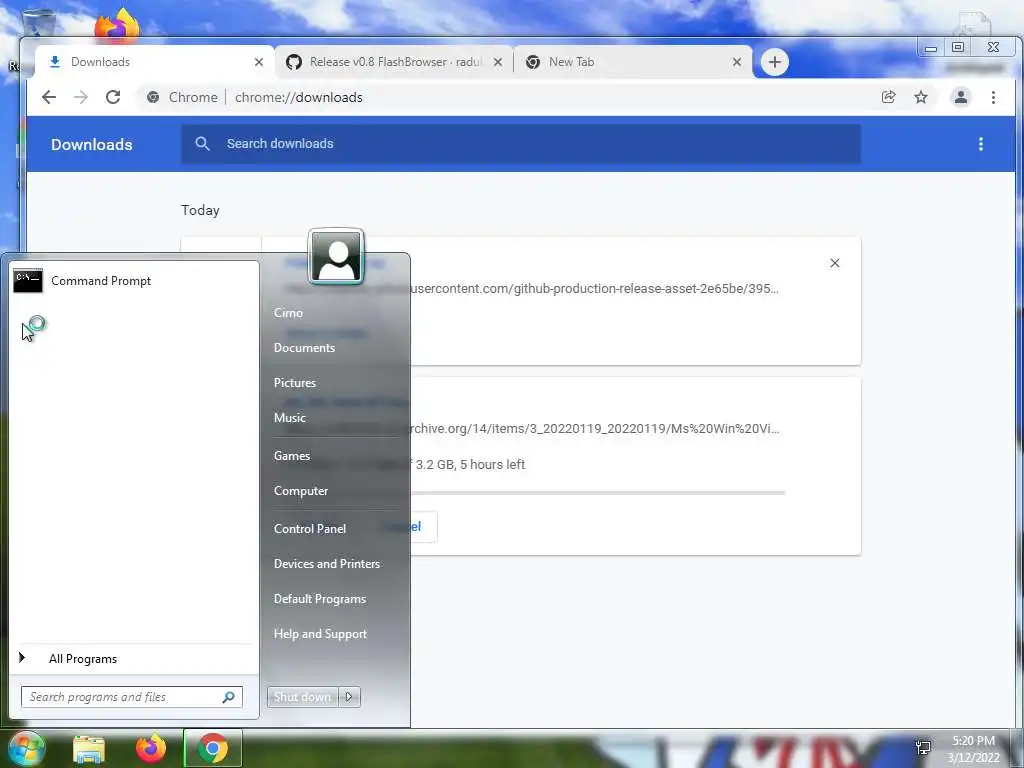Open Games from Start menu

click(291, 456)
